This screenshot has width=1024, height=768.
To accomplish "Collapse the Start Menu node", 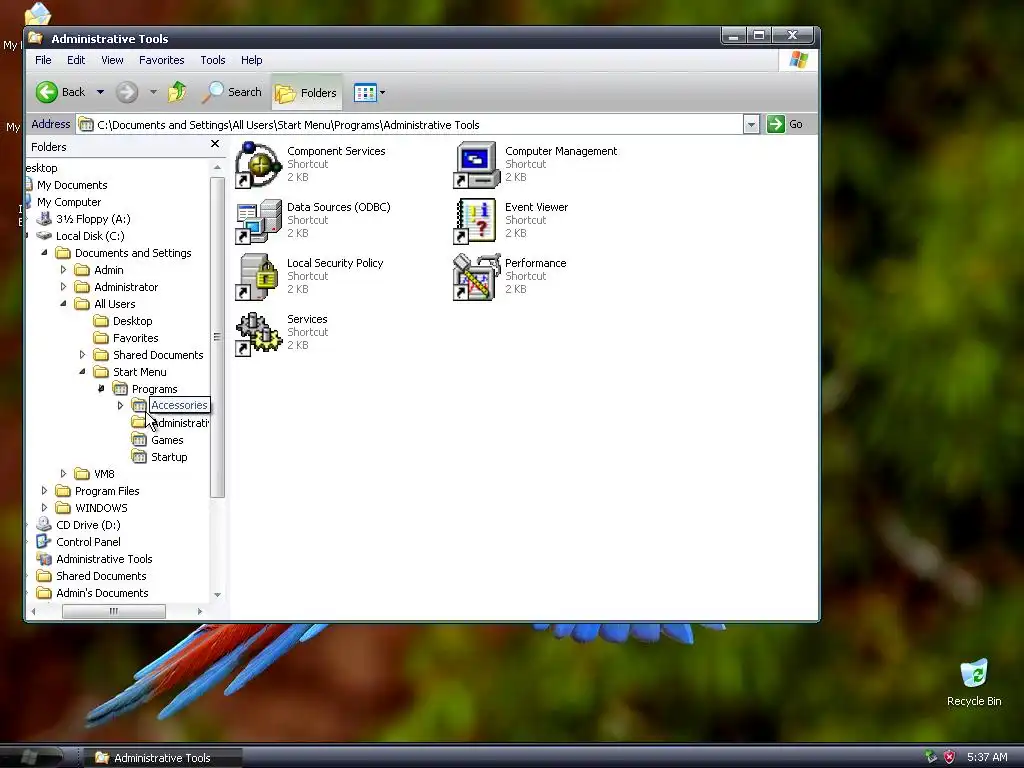I will [x=82, y=372].
